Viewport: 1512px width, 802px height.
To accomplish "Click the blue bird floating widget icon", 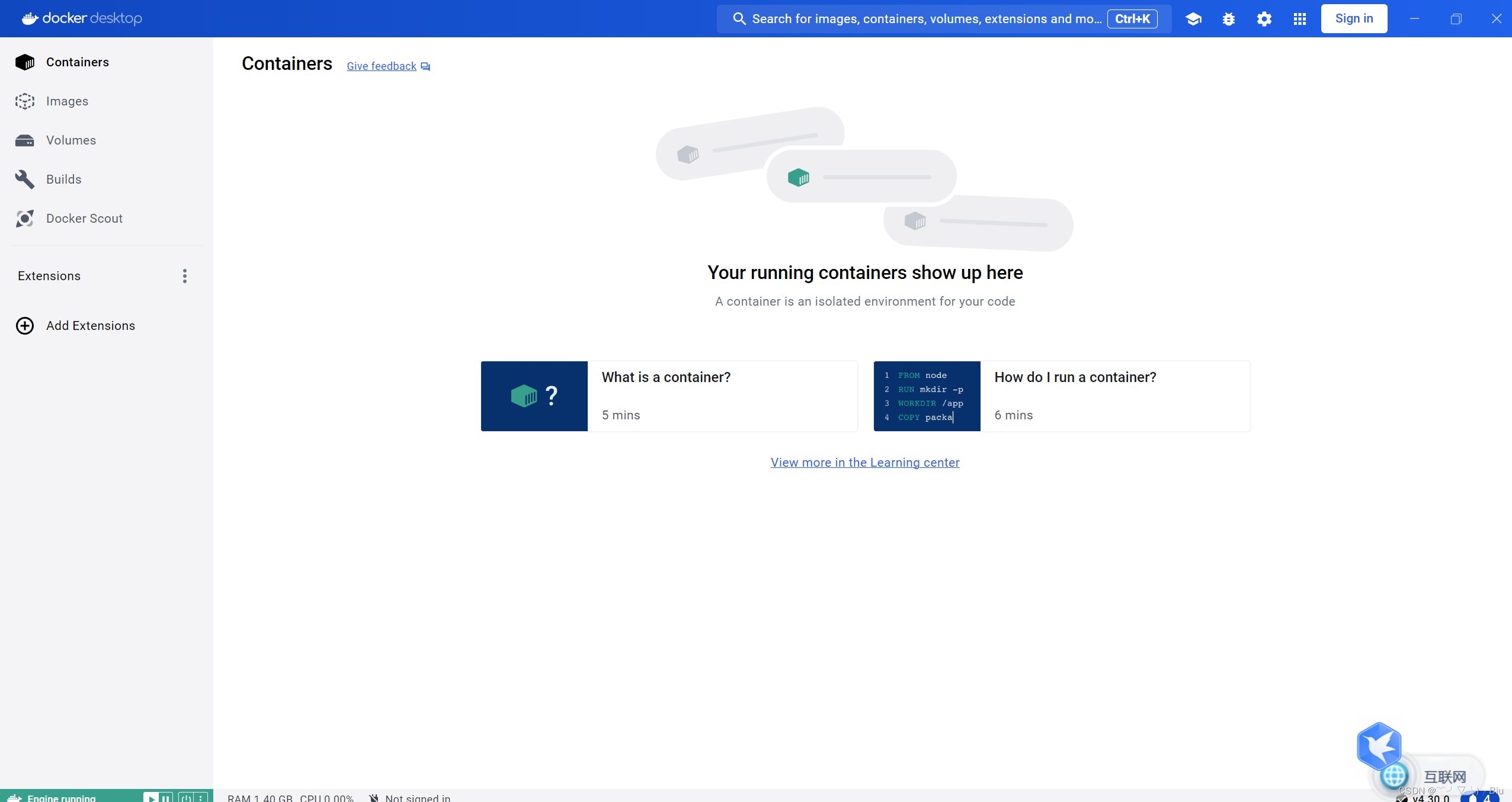I will [1379, 746].
